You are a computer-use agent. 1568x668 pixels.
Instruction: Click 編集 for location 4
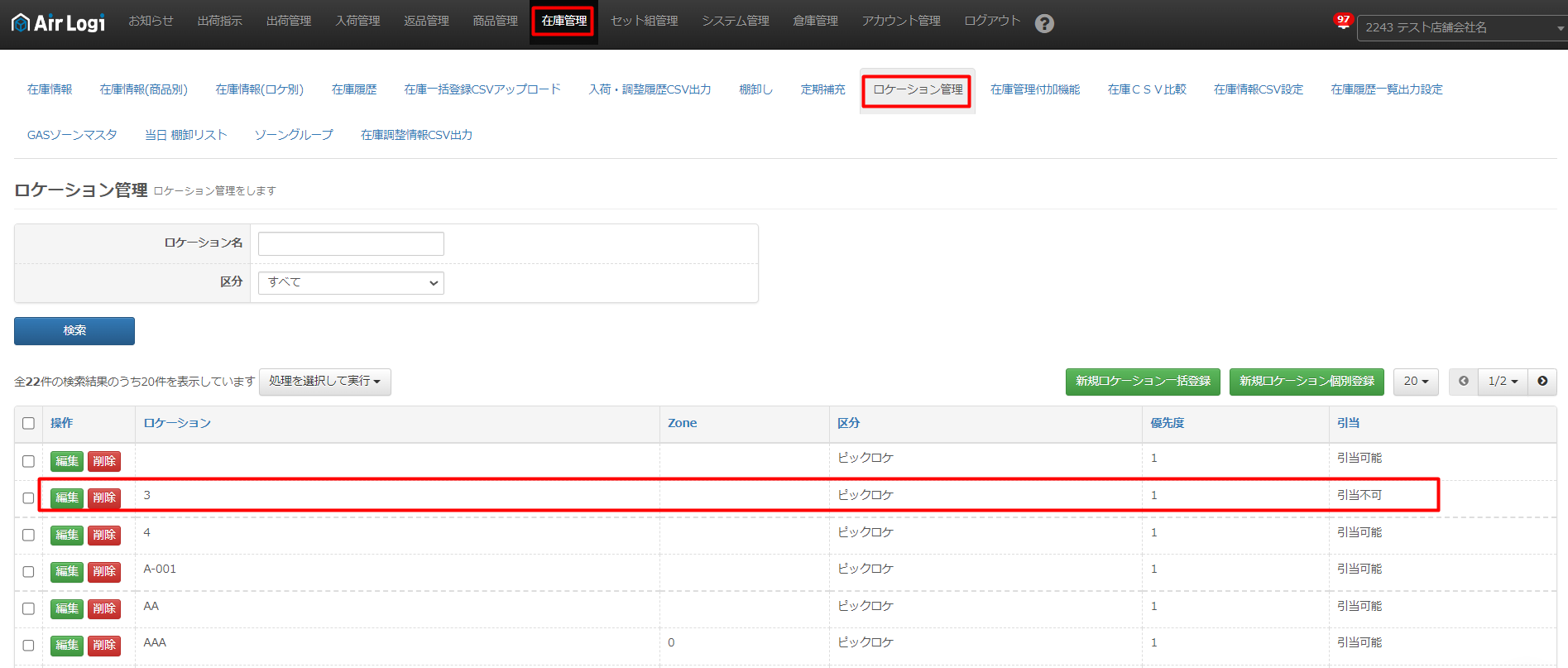pyautogui.click(x=67, y=535)
